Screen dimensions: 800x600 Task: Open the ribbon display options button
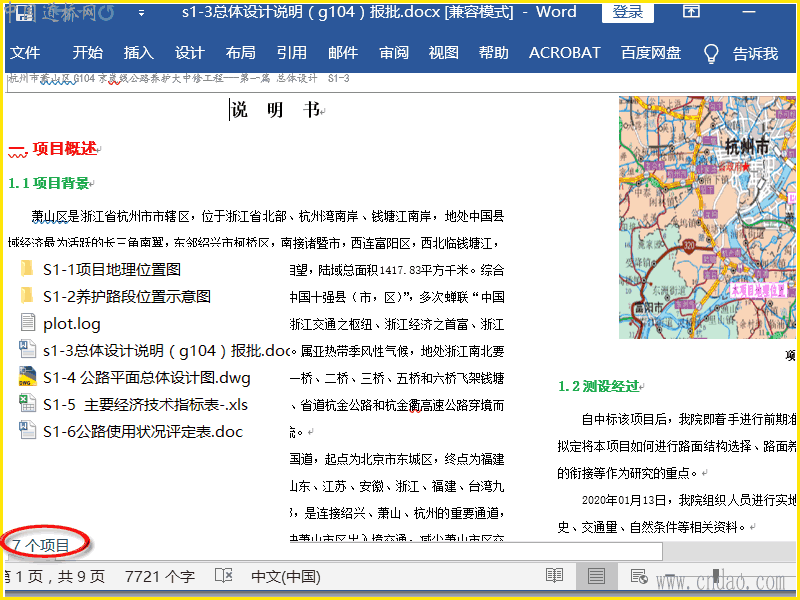[691, 12]
